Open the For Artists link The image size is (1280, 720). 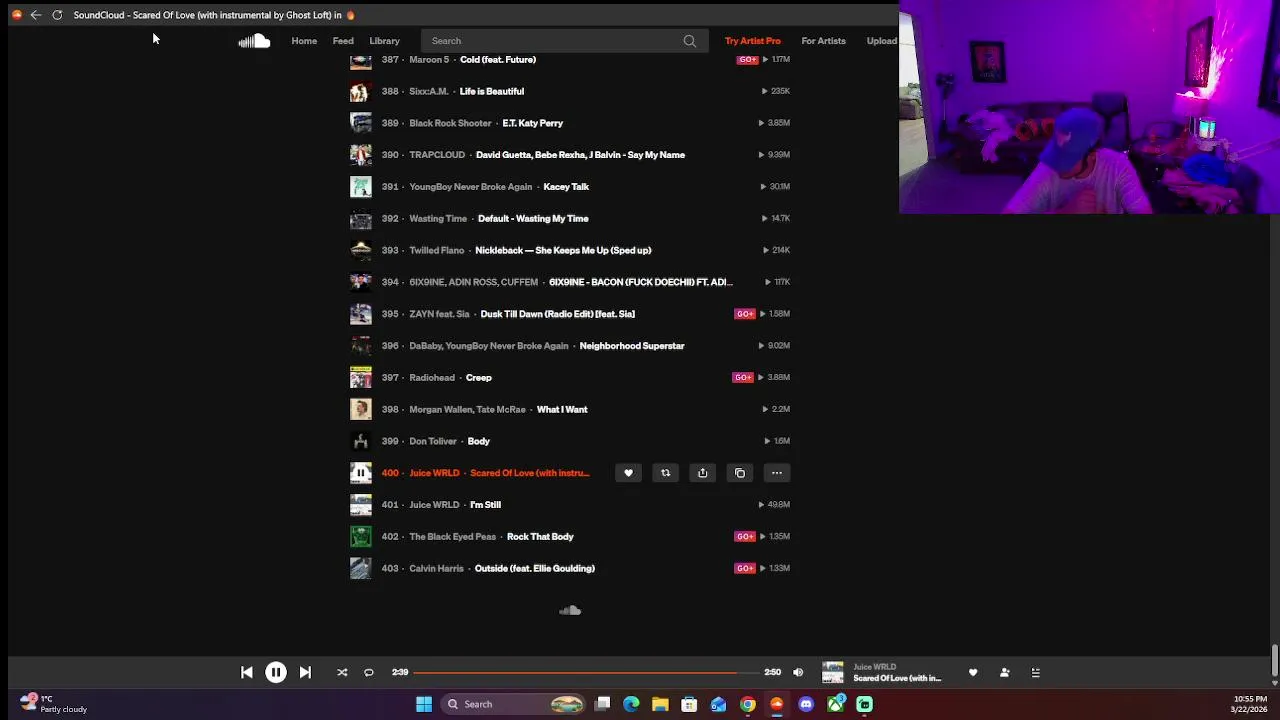[823, 41]
